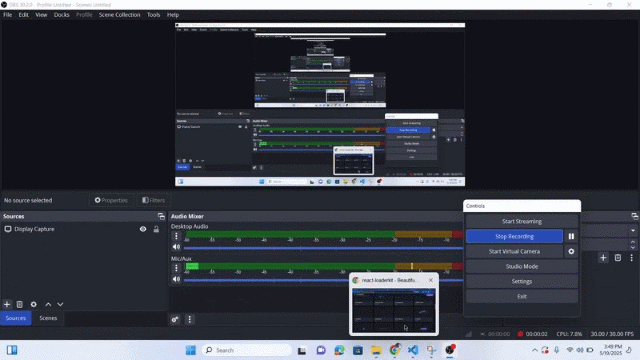Switch to the Scenes tab
The width and height of the screenshot is (640, 360).
[x=48, y=318]
